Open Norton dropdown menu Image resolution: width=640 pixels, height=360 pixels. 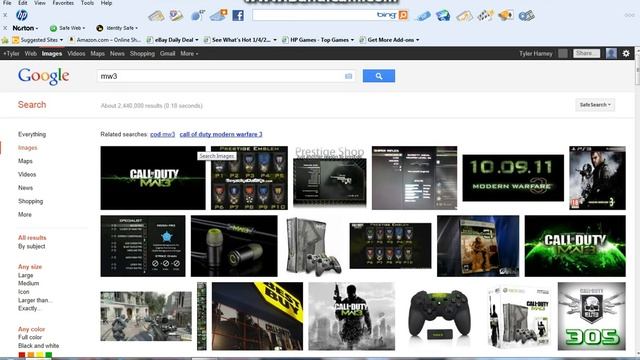pos(25,28)
